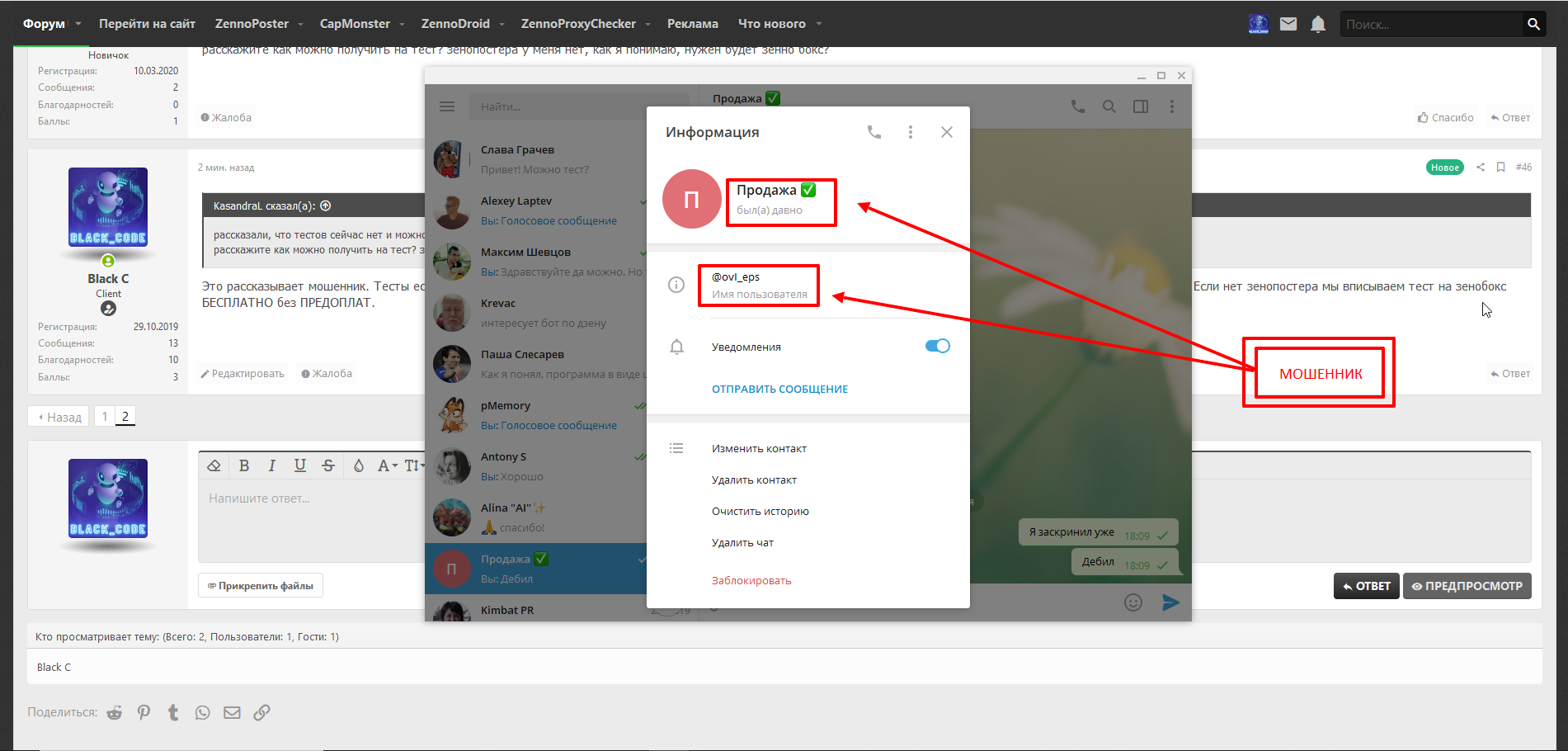Share thread on Tumblr
Screen dimensions: 1568x751
pyautogui.click(x=173, y=712)
